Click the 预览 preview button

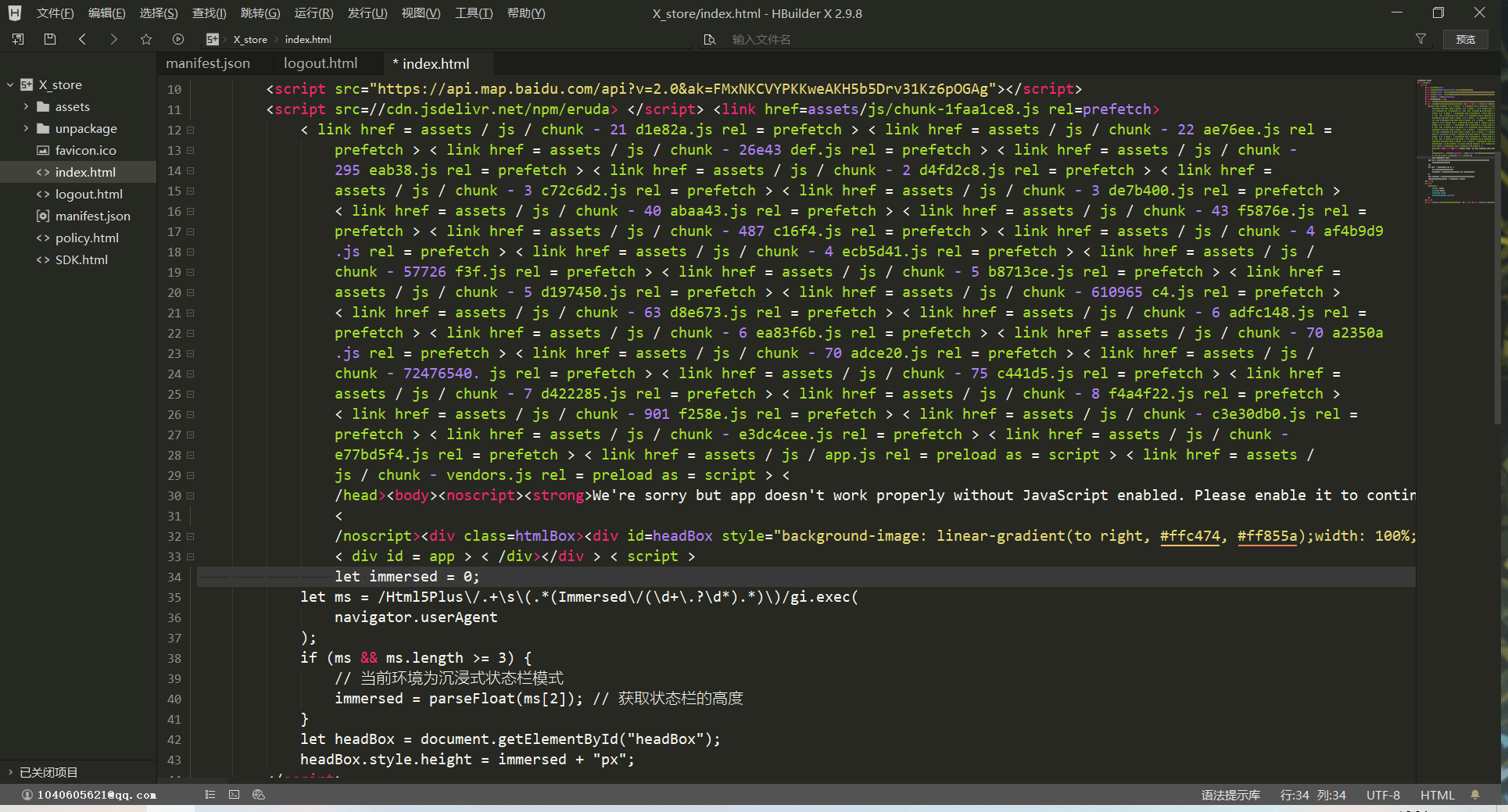tap(1465, 39)
